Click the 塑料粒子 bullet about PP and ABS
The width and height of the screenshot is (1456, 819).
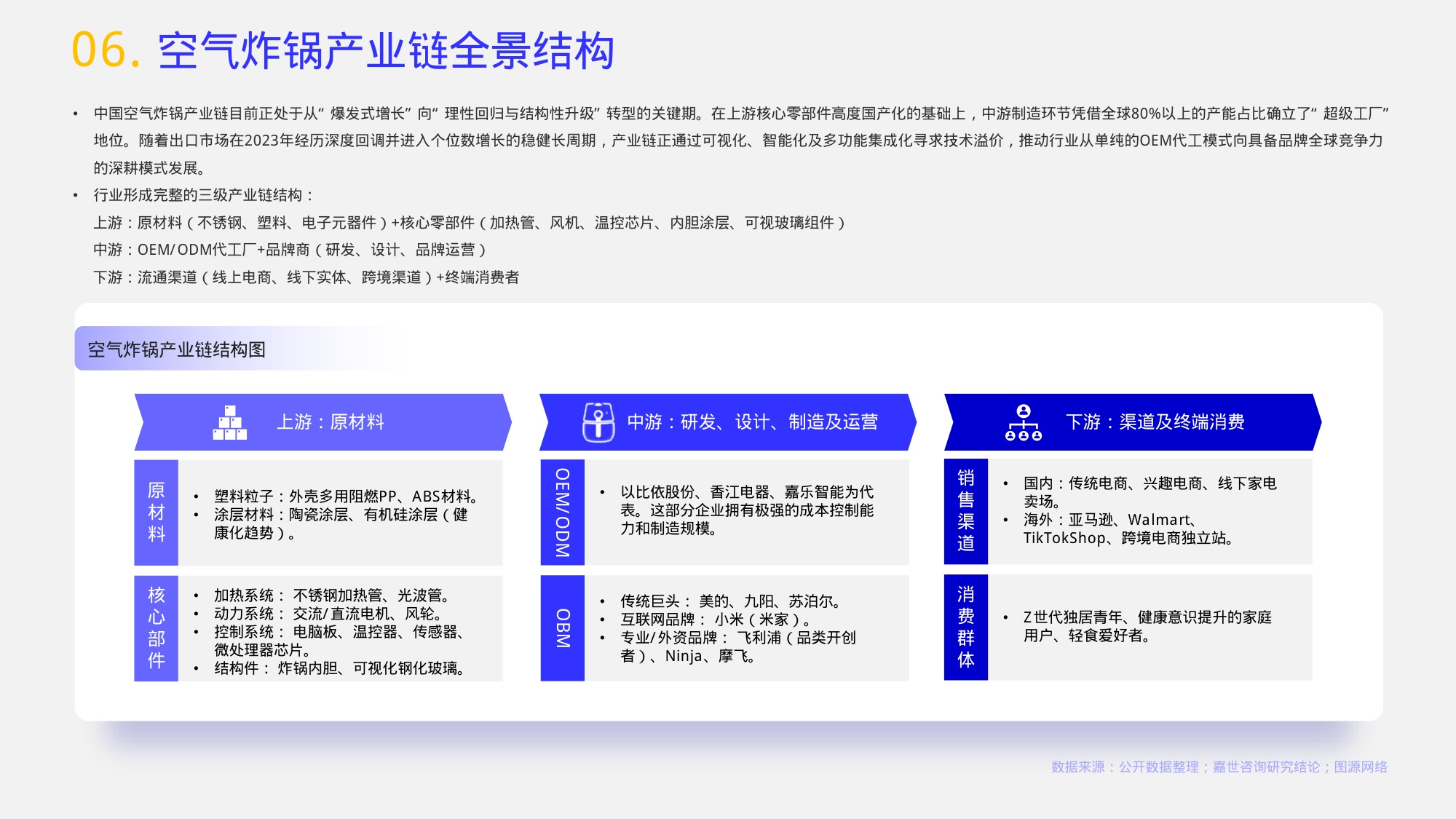[346, 496]
